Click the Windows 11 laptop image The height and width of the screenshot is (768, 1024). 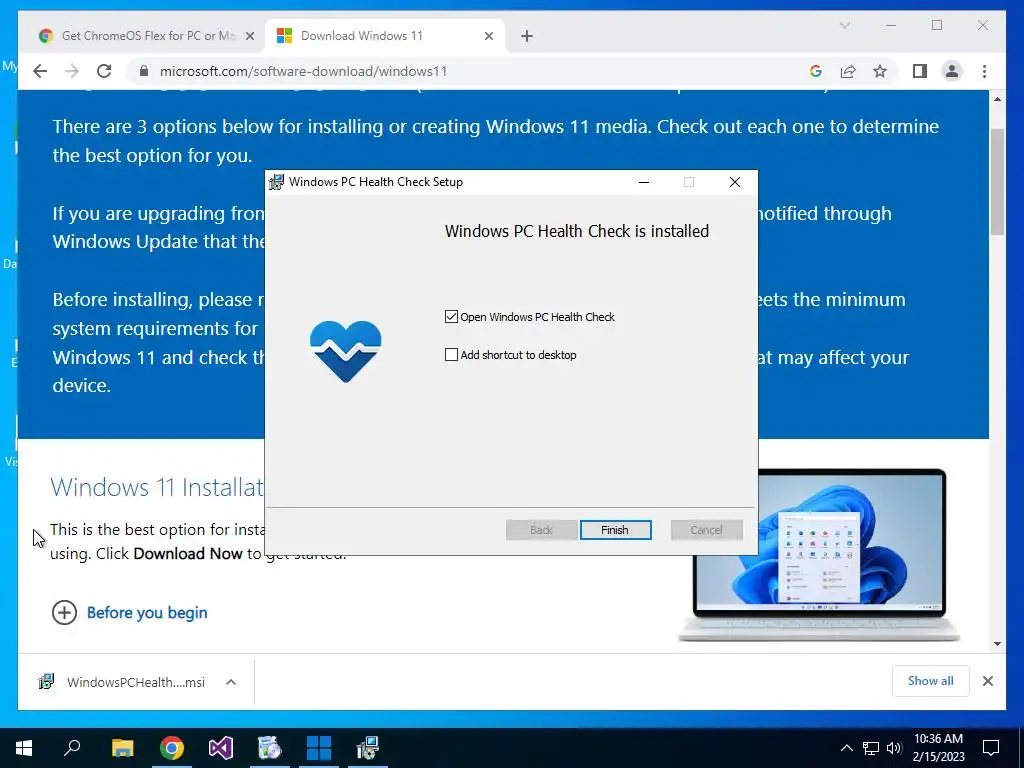pyautogui.click(x=819, y=554)
